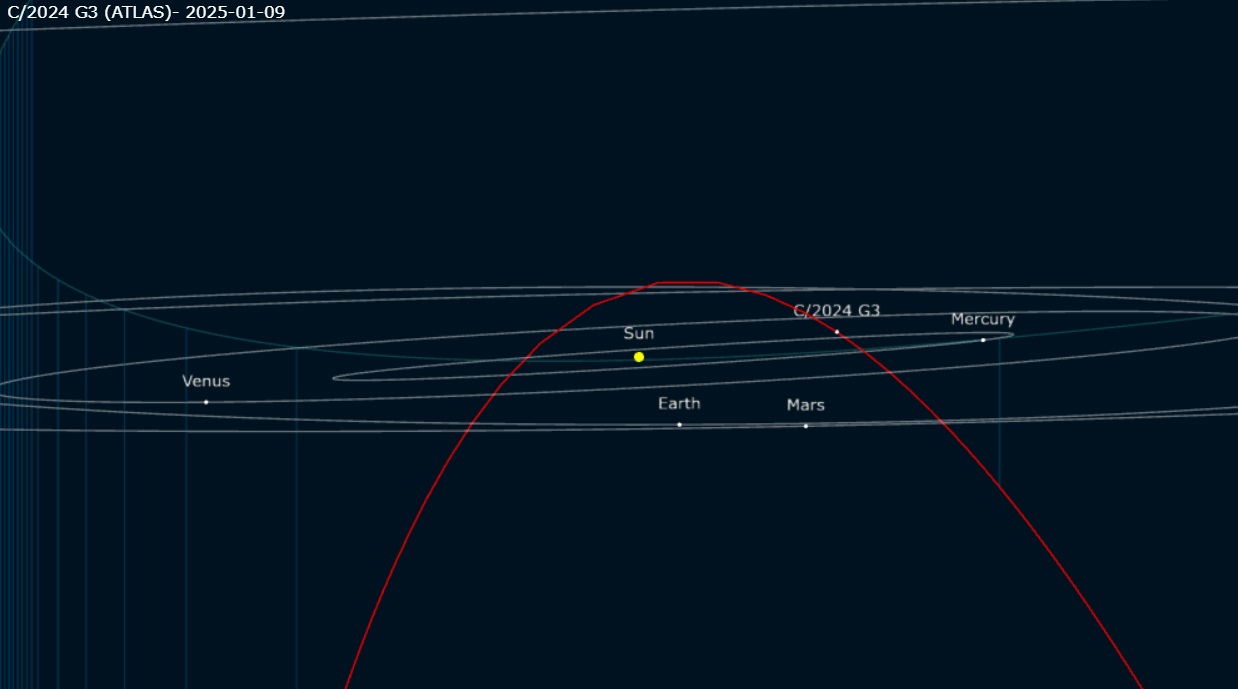Click the flat top of the red comet orbit
This screenshot has height=689, width=1238.
688,283
